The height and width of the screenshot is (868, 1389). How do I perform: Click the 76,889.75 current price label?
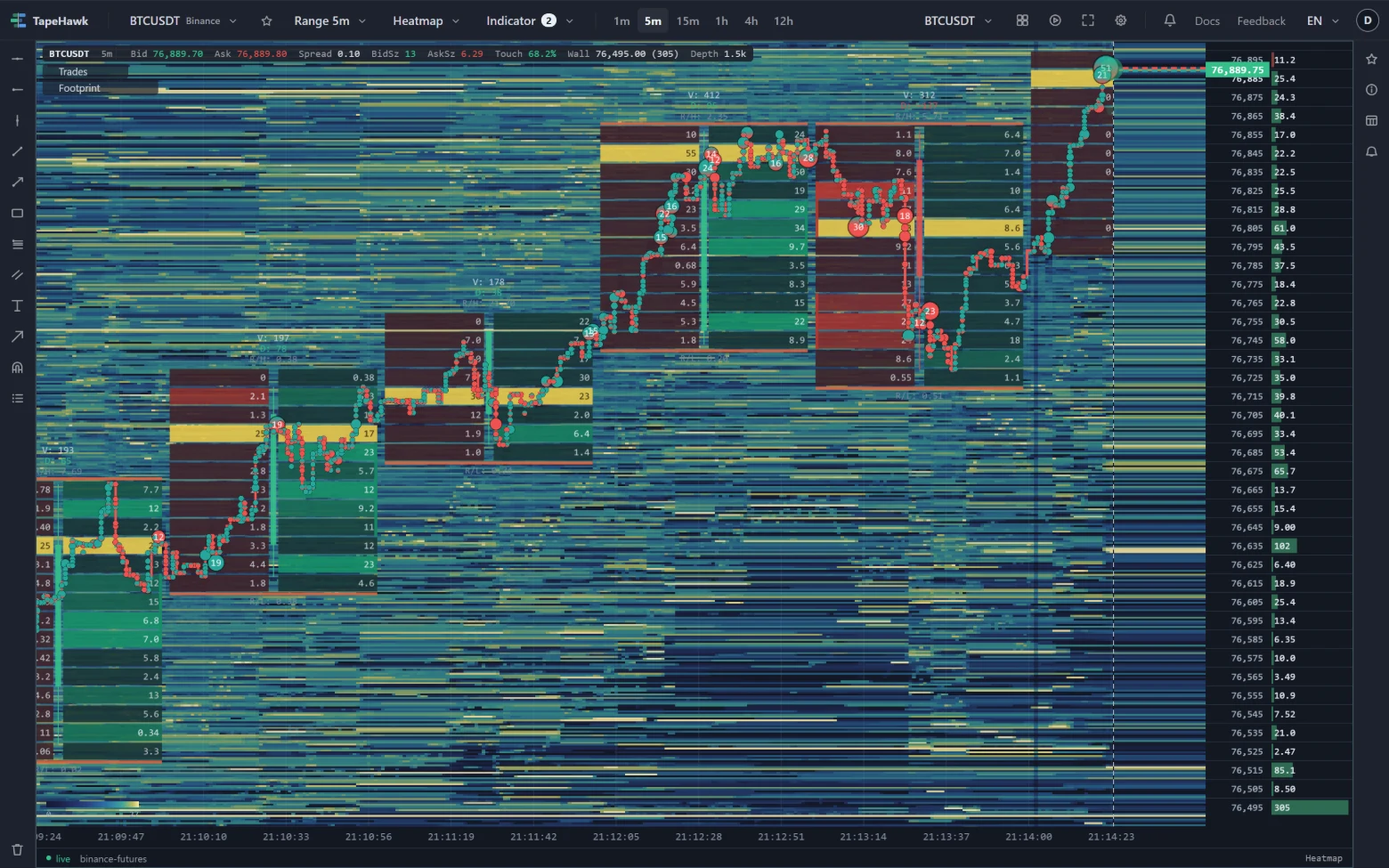click(x=1238, y=69)
